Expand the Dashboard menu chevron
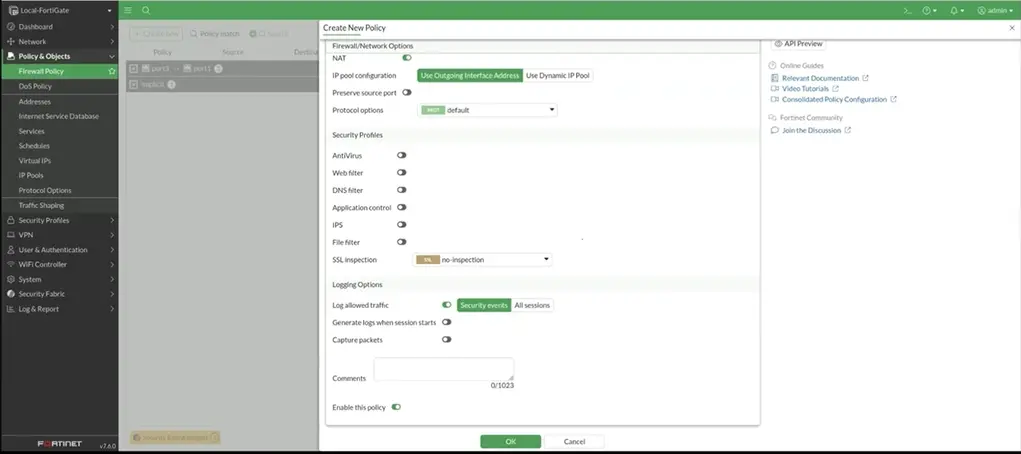The image size is (1021, 454). click(x=112, y=27)
